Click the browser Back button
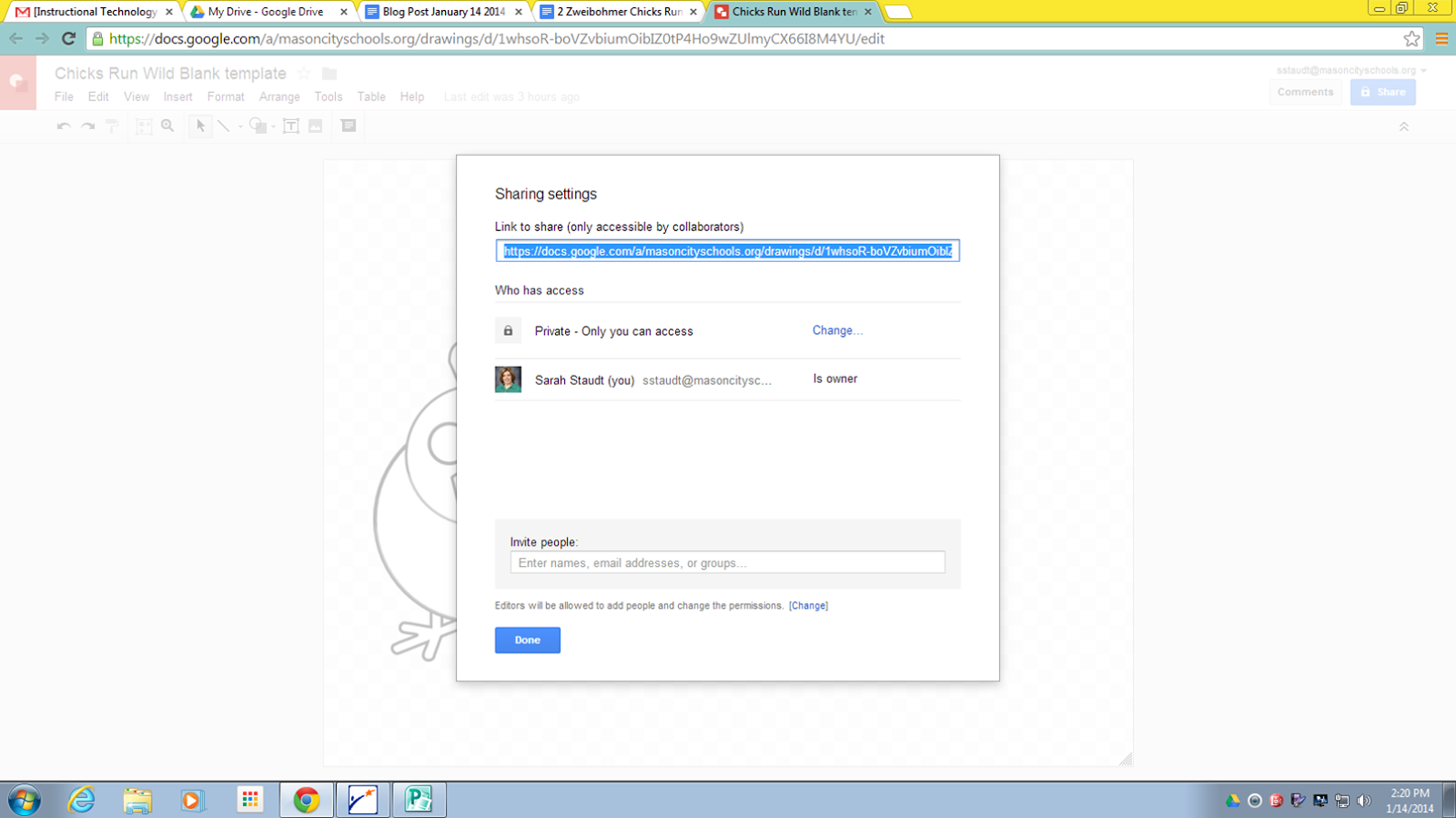Screen dimensions: 1456x818 click(x=16, y=38)
